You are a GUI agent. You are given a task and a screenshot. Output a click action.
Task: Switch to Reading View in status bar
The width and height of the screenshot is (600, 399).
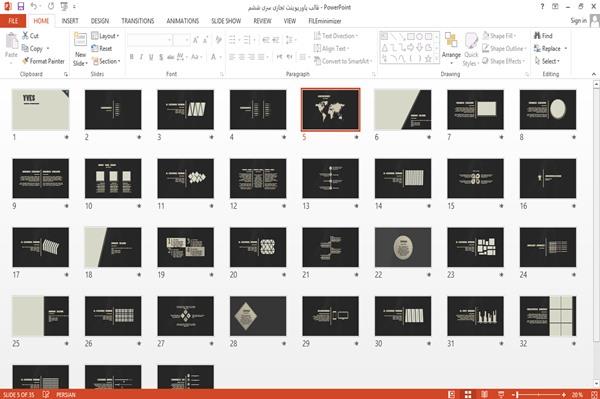(x=484, y=394)
